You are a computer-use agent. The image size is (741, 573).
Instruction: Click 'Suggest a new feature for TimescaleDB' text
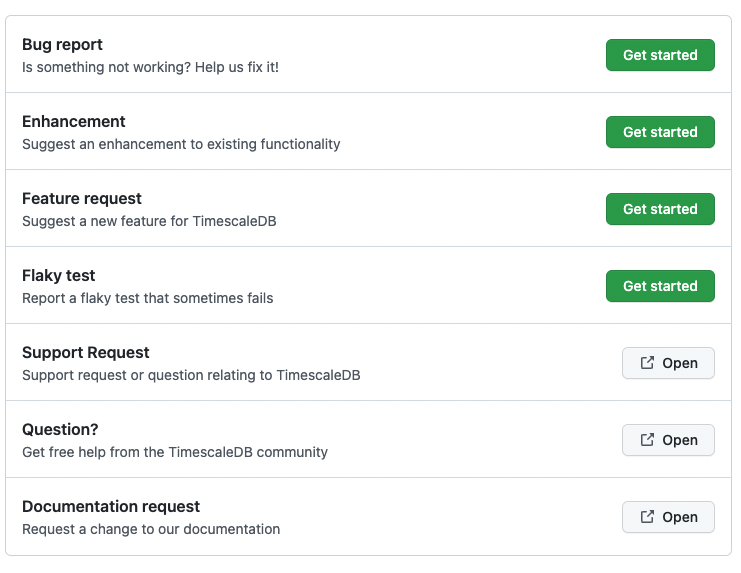pos(149,221)
